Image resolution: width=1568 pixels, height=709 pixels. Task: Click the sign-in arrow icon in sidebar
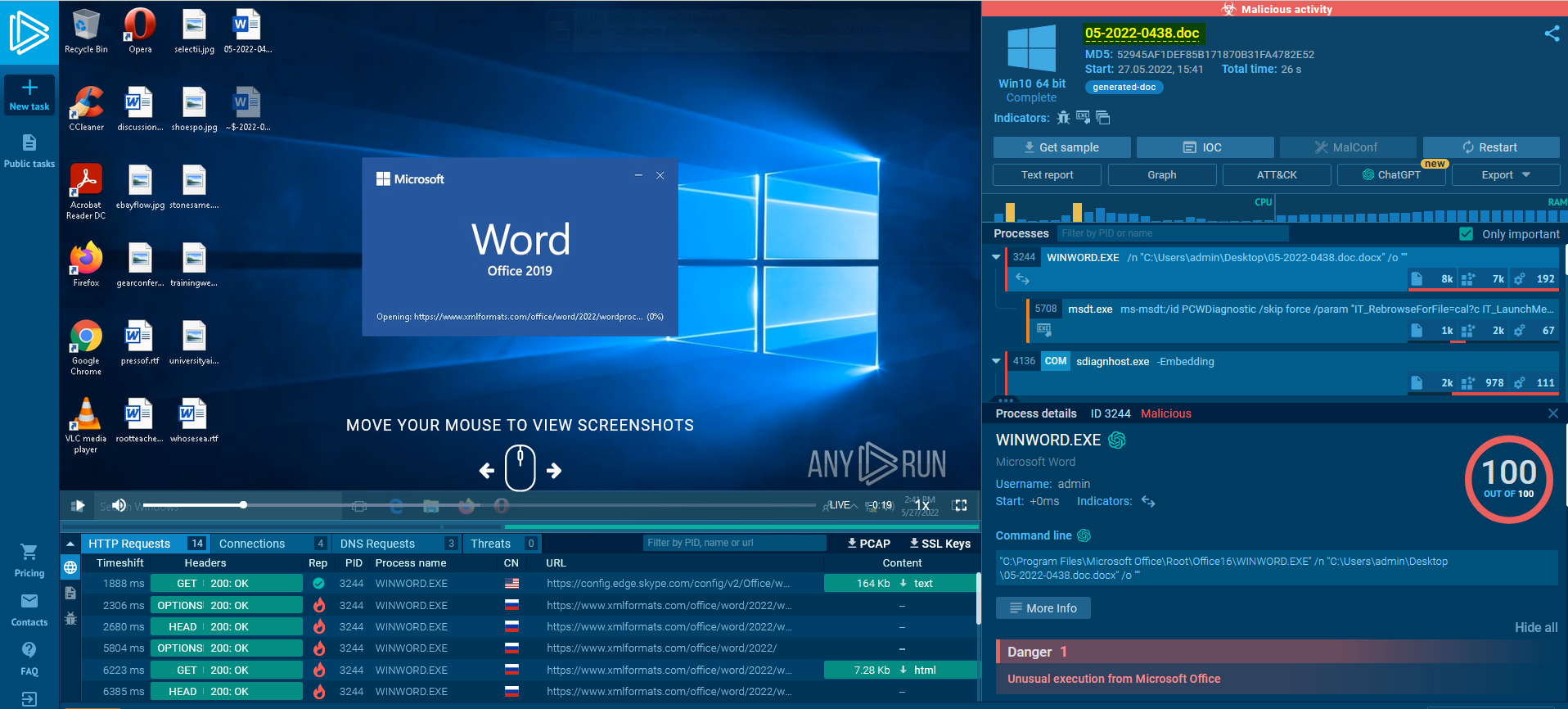coord(29,698)
